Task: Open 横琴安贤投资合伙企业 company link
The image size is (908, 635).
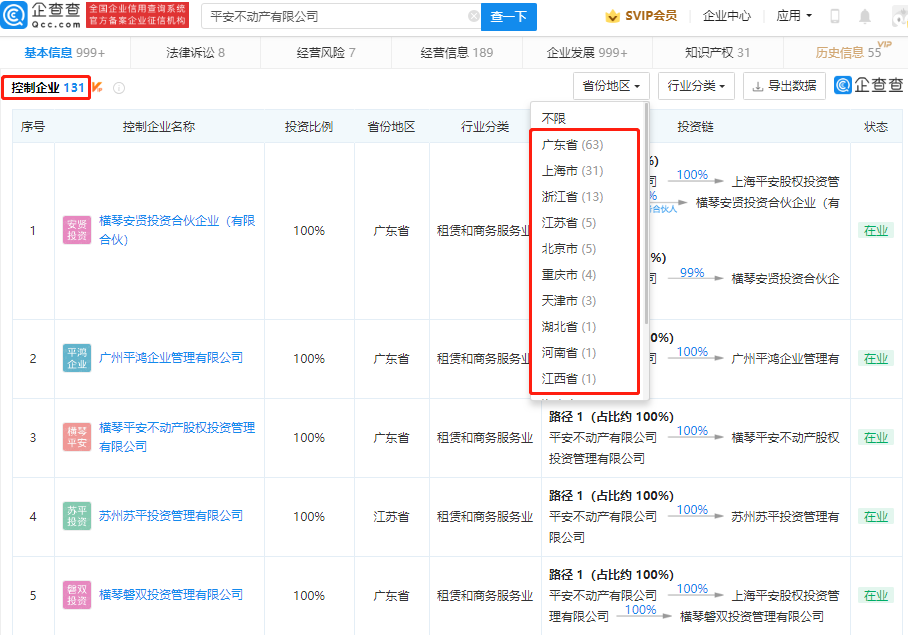Action: coord(177,230)
